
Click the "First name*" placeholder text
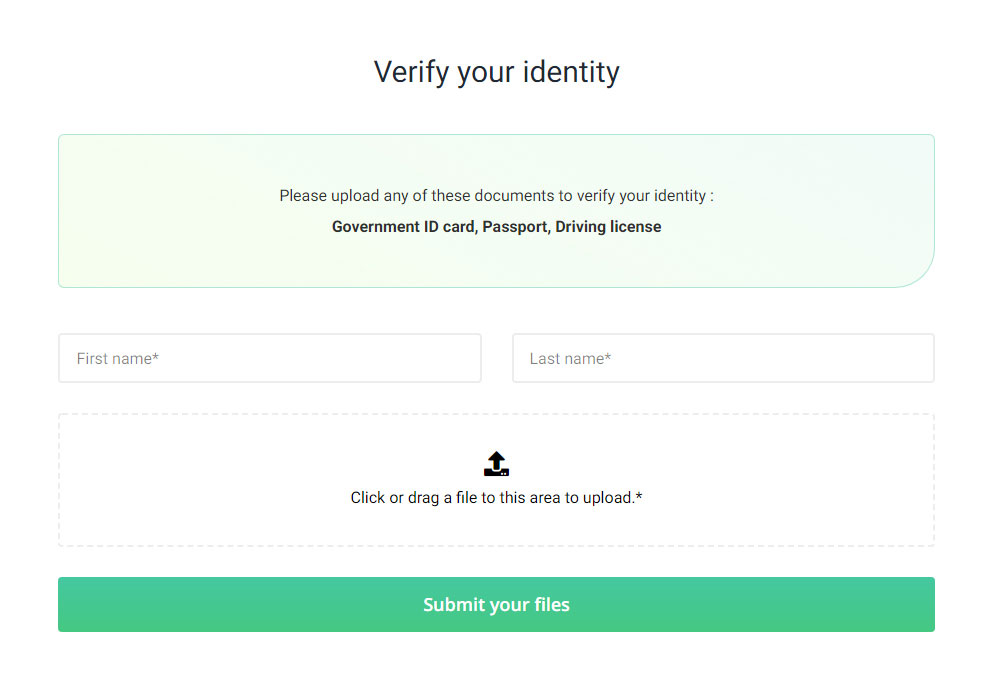pyautogui.click(x=117, y=358)
